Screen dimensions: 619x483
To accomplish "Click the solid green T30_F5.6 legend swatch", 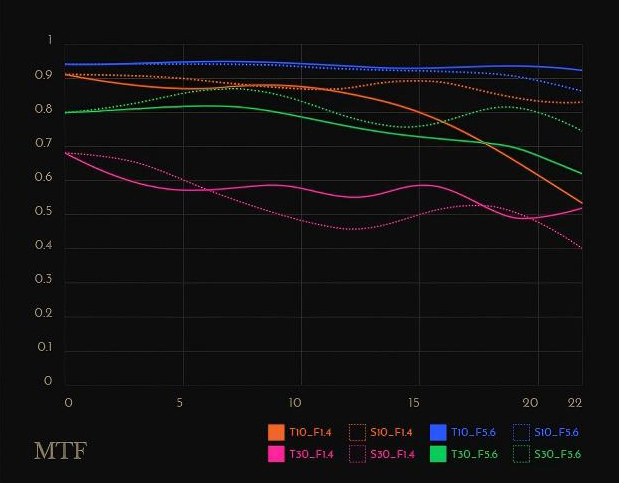I will [x=438, y=454].
